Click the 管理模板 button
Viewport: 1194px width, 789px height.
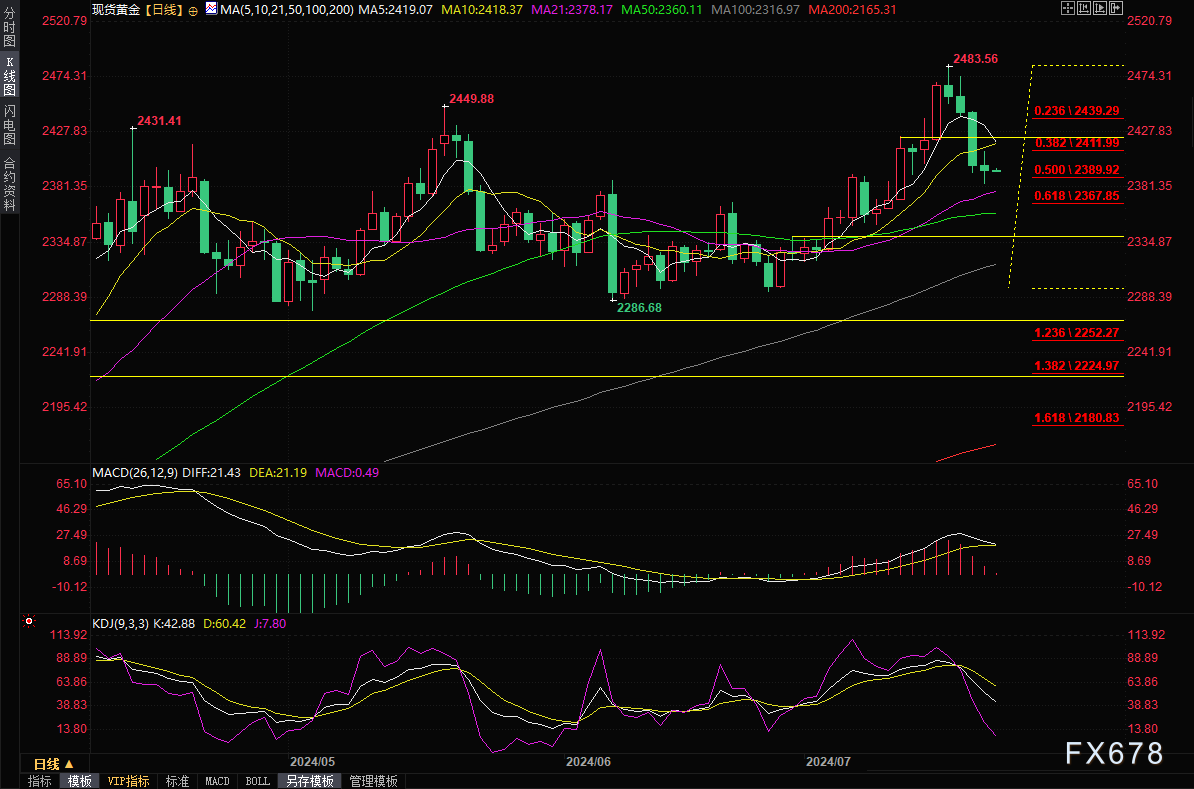tap(373, 781)
